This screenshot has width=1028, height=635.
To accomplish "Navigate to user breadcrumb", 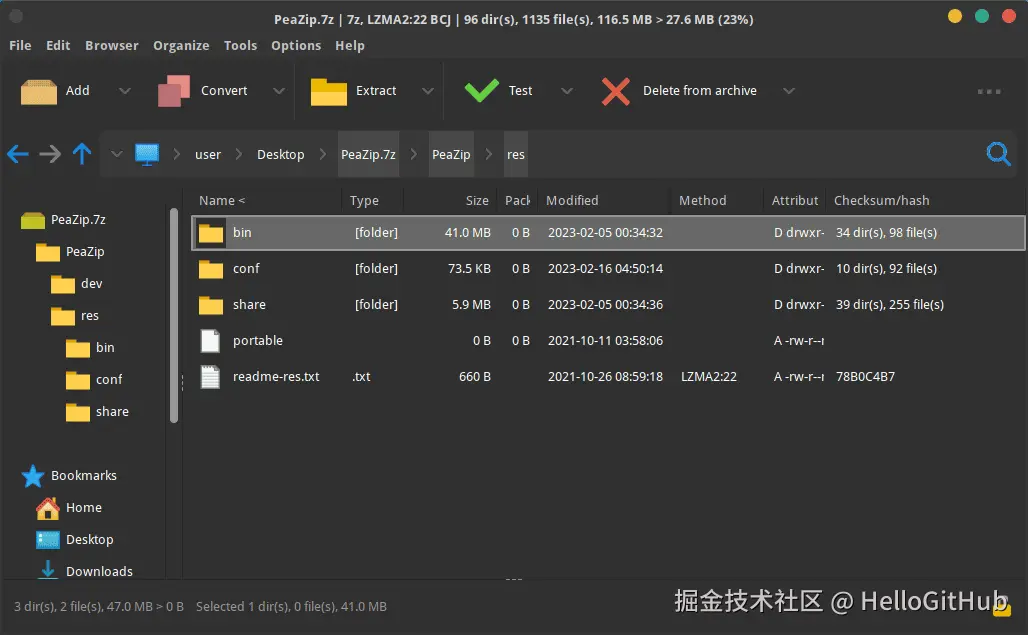I will click(208, 155).
